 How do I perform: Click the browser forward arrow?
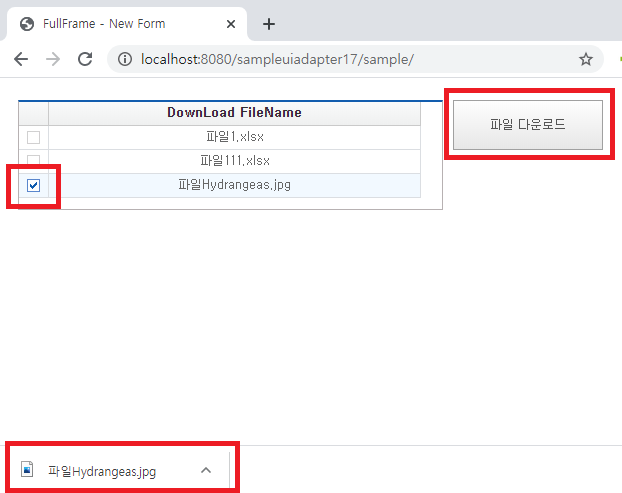click(53, 59)
